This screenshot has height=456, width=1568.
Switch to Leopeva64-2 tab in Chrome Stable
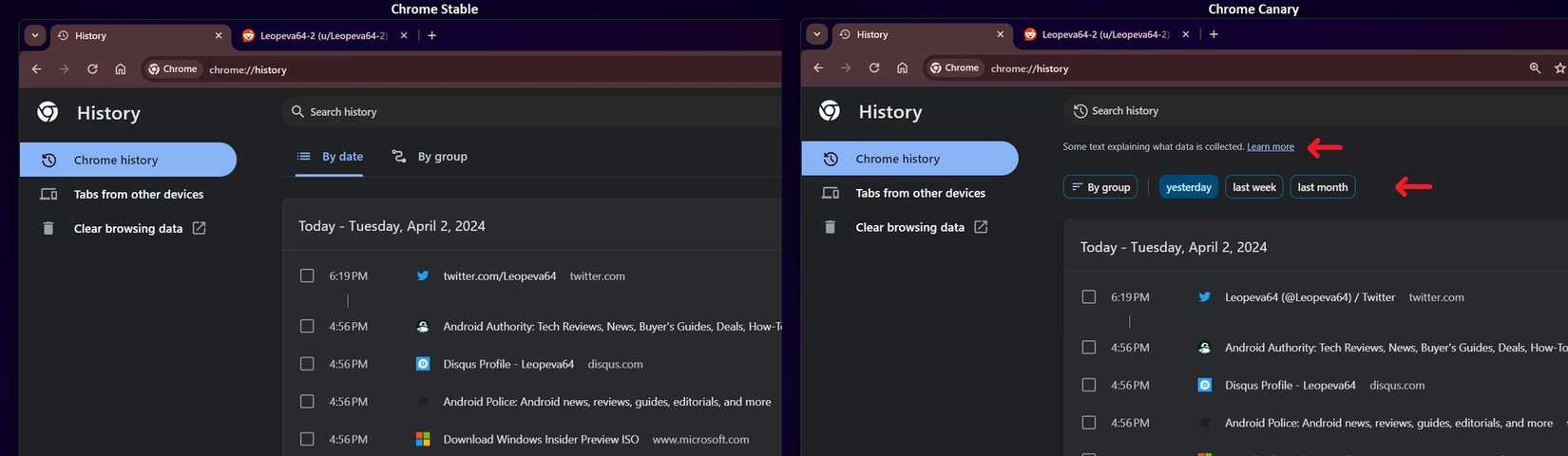click(x=323, y=35)
